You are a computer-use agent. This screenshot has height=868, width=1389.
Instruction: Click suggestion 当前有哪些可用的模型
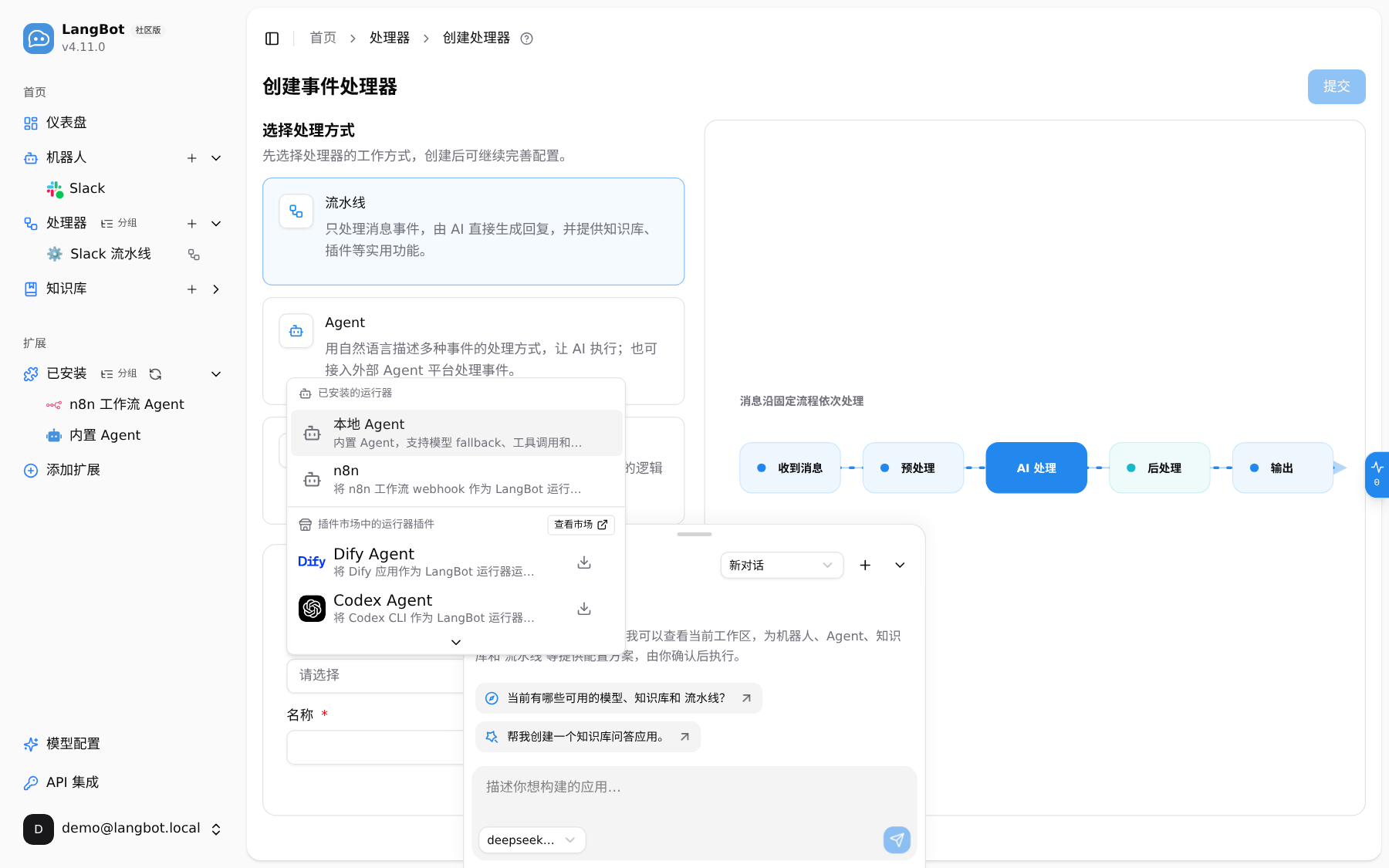[x=619, y=698]
